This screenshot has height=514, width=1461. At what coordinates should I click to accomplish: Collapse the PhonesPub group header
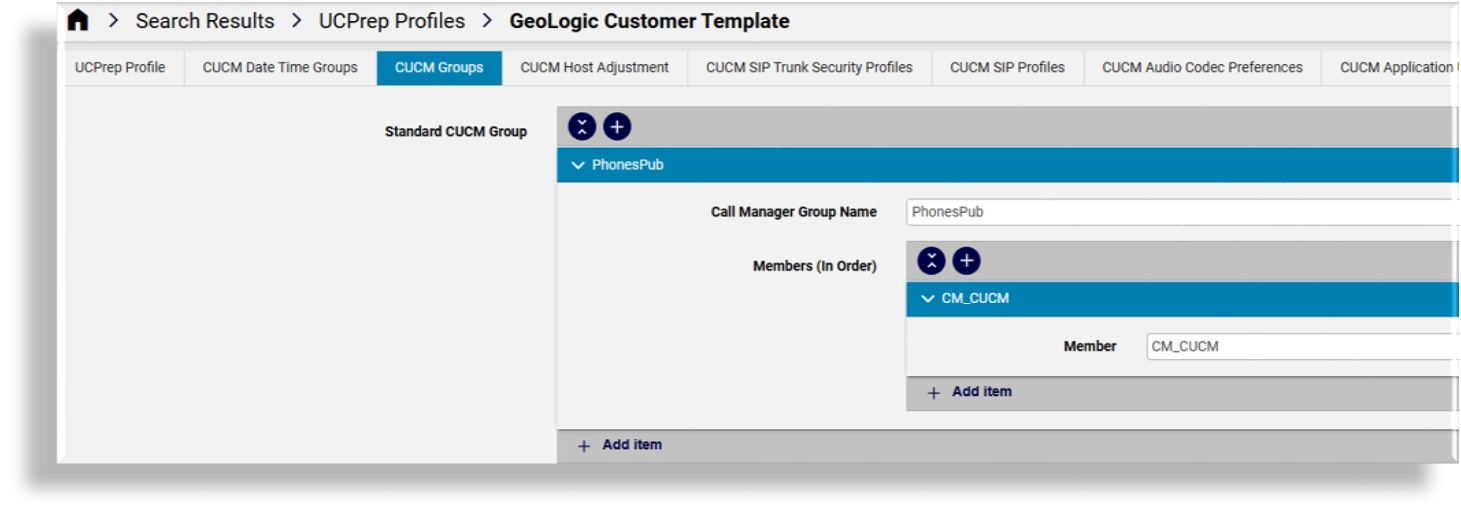point(578,165)
